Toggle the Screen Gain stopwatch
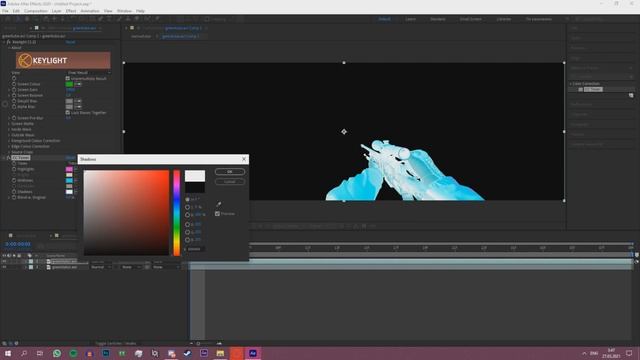Image resolution: width=640 pixels, height=360 pixels. click(14, 90)
